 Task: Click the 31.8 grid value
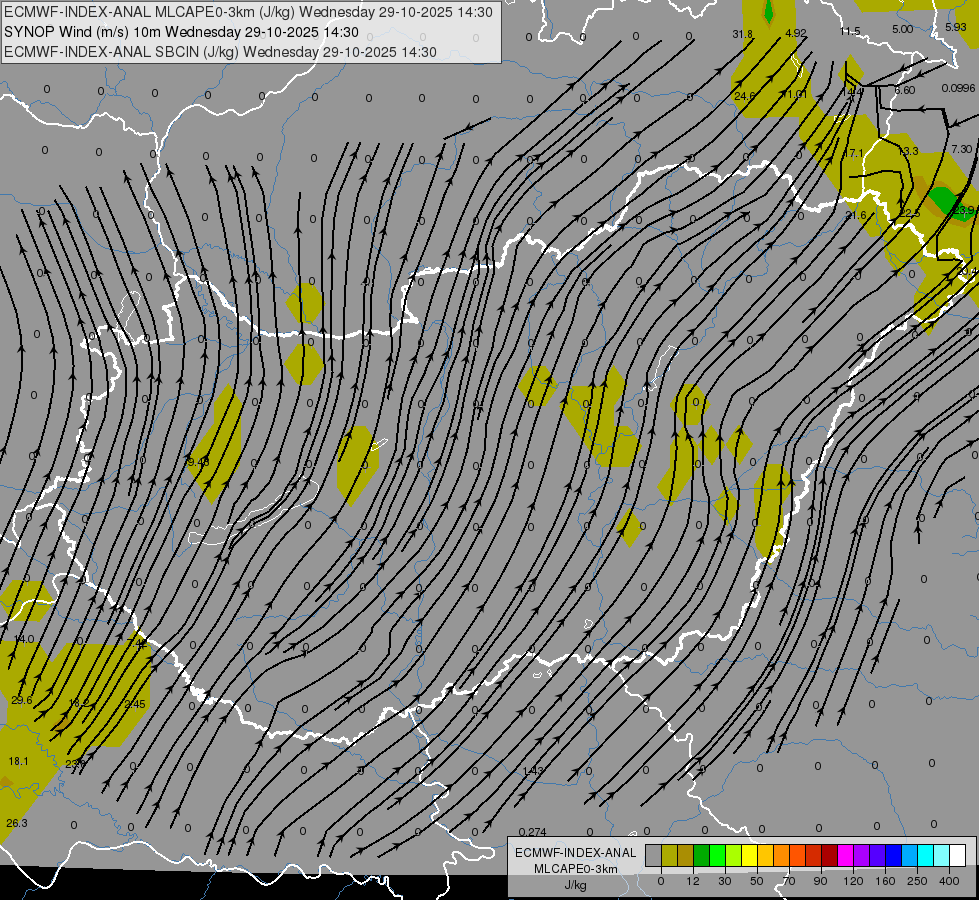(742, 34)
